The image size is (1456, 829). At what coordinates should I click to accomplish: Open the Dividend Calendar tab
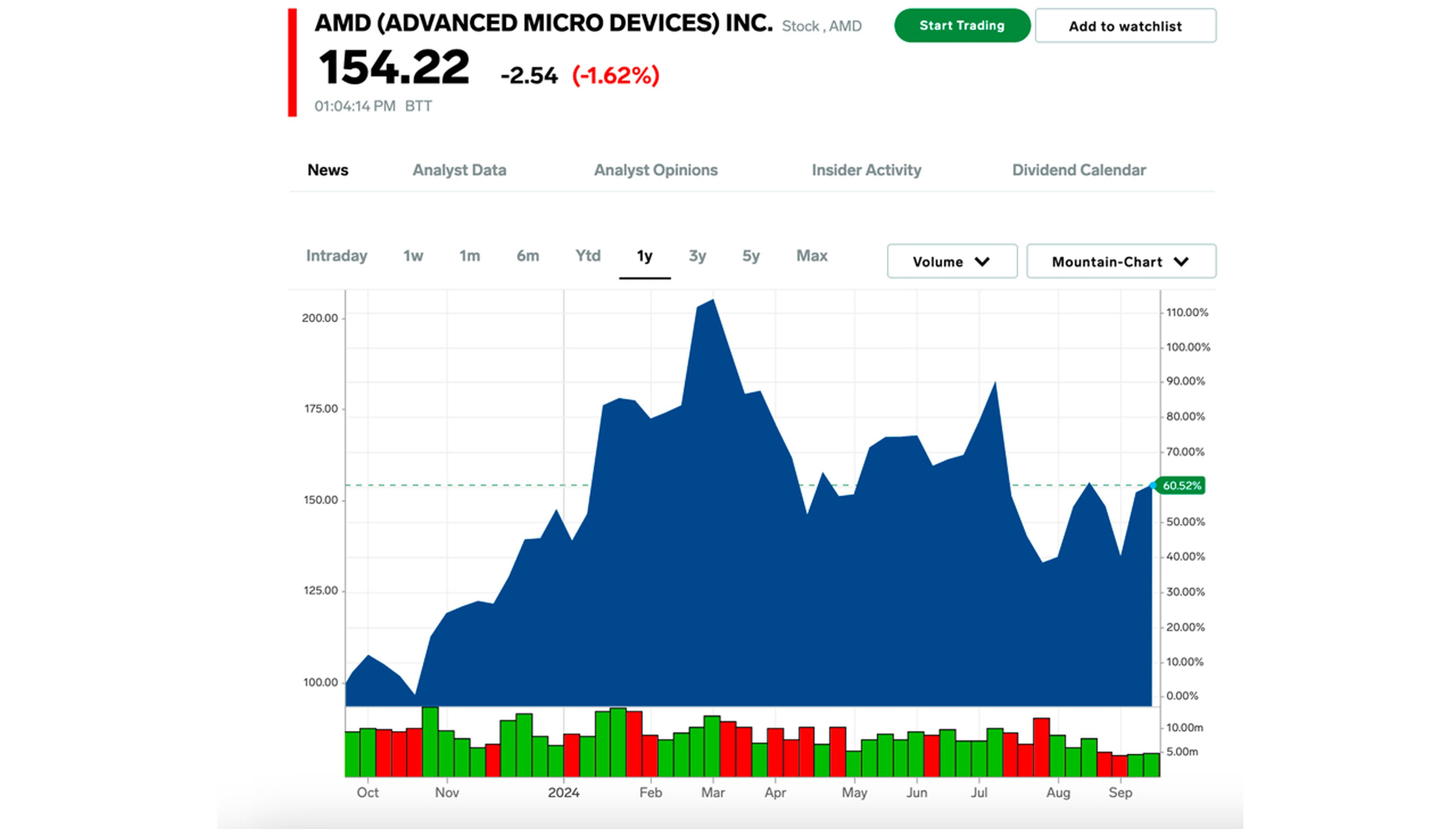[x=1079, y=170]
